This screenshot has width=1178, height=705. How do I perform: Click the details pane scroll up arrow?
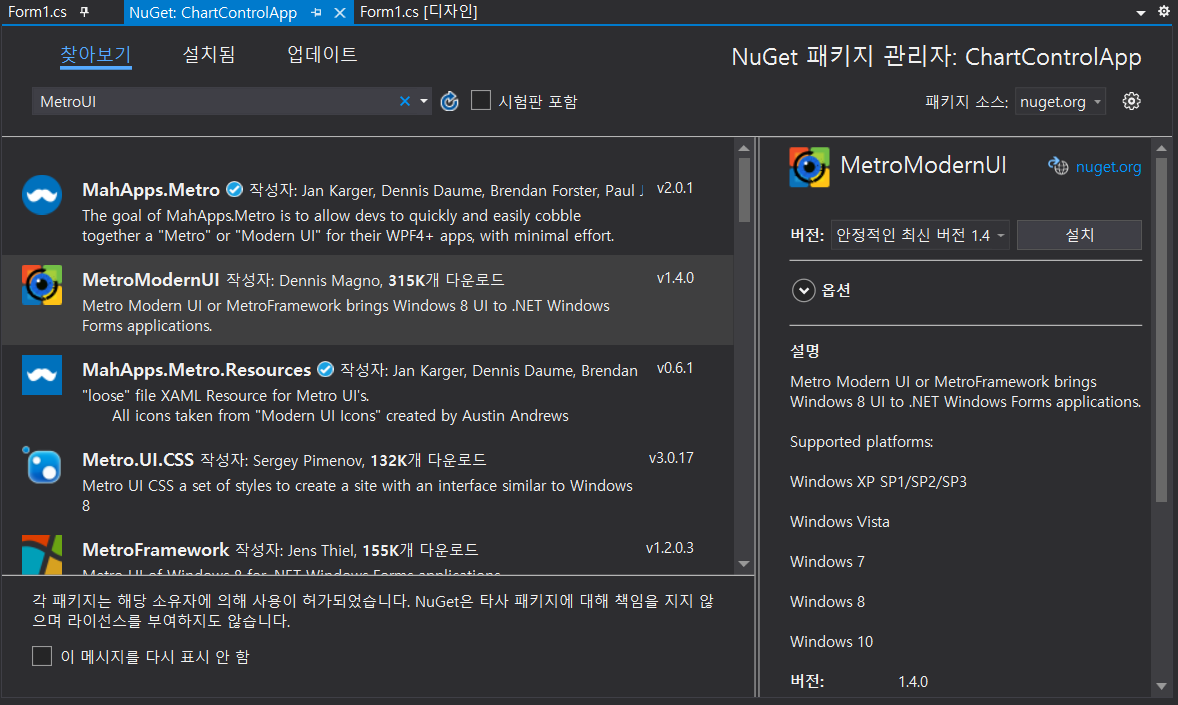tap(1161, 148)
